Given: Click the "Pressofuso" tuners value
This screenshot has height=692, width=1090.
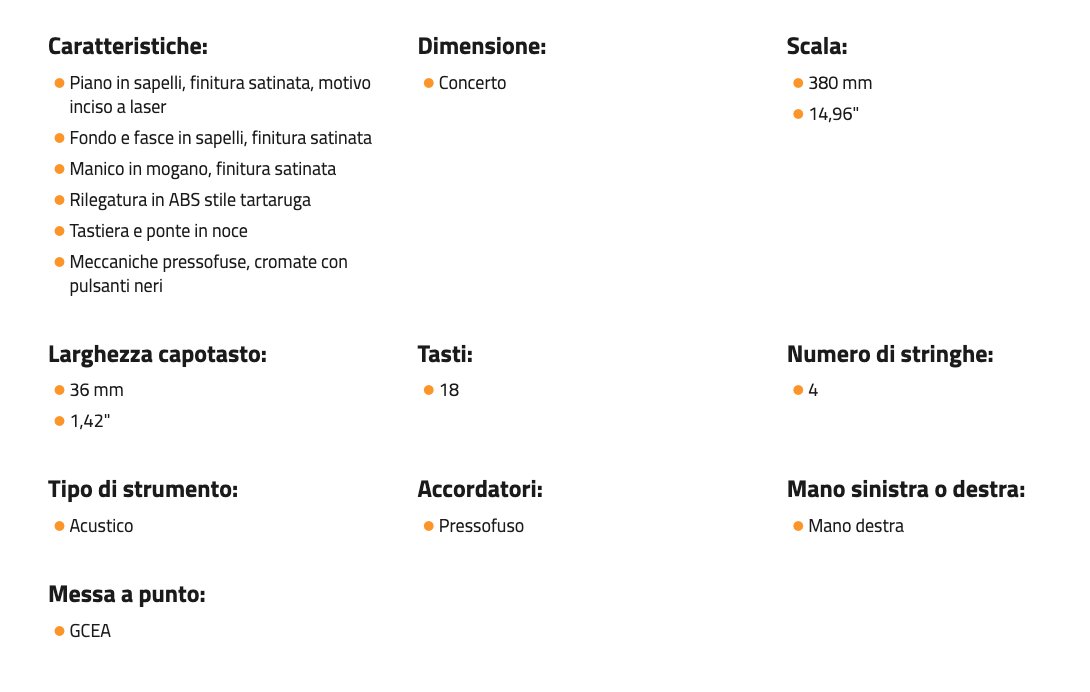Looking at the screenshot, I should point(481,526).
